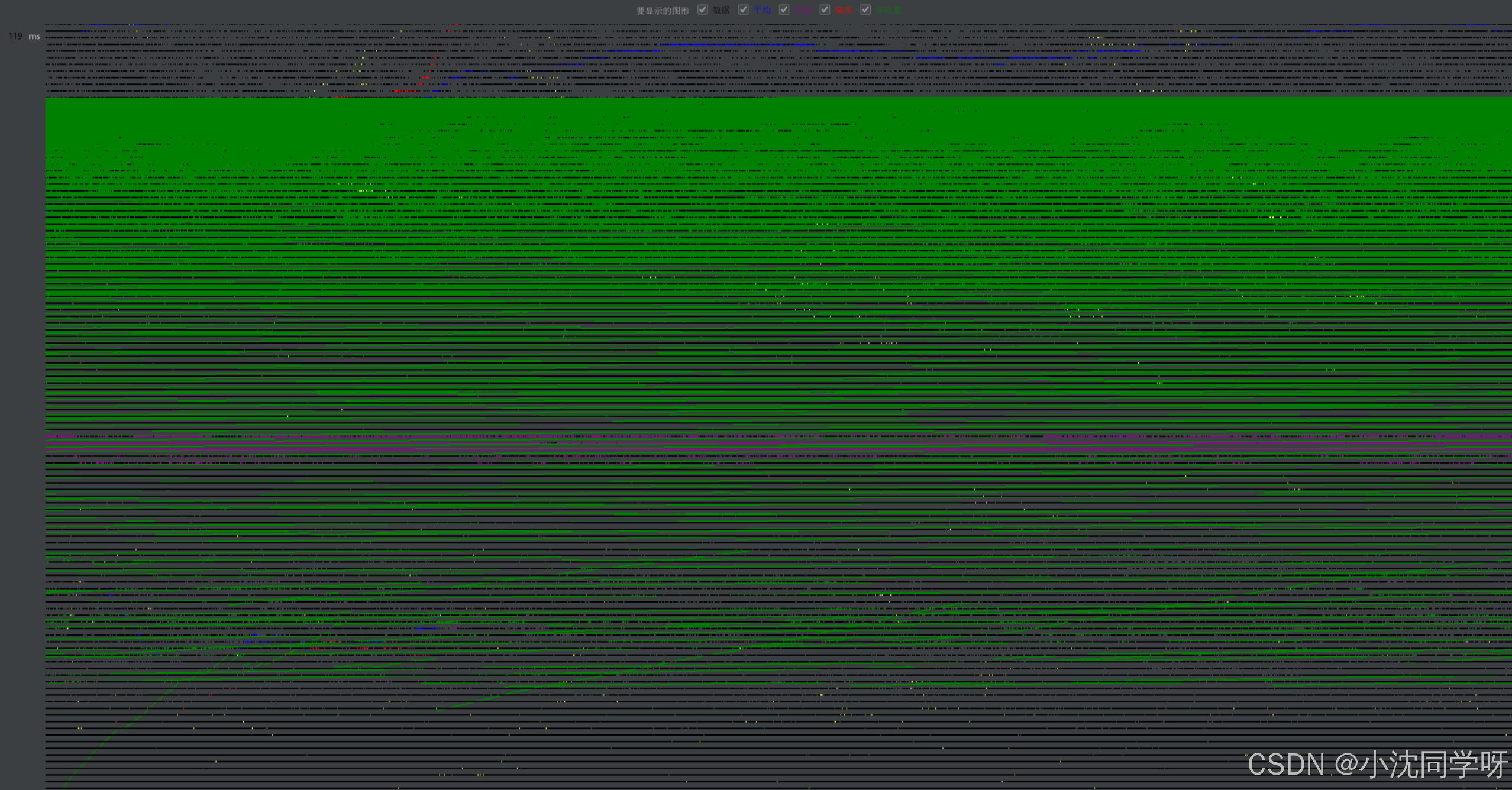Click the blue 平均 label text

coord(762,10)
